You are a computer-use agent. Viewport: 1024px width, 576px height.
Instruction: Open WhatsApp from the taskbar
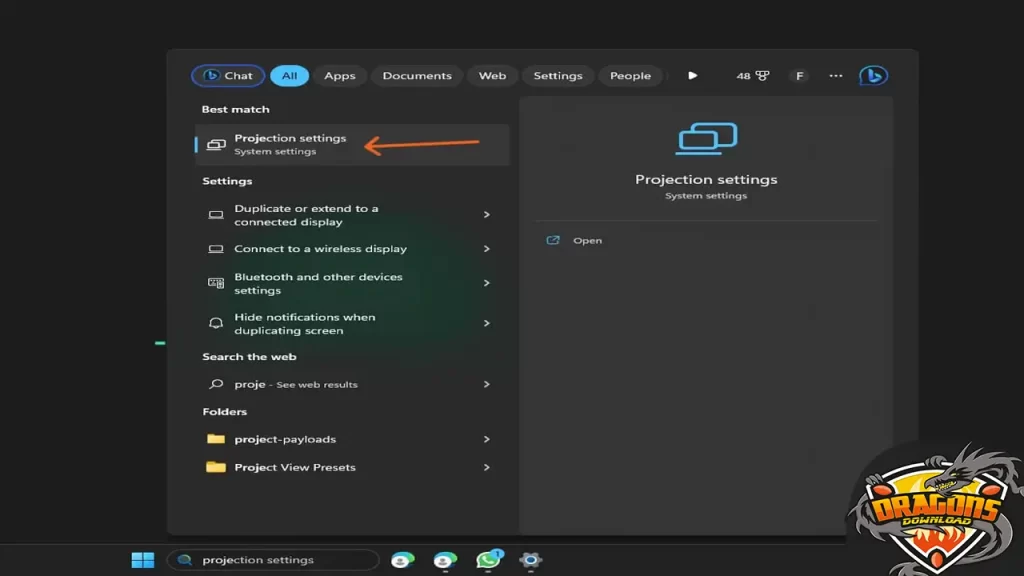(x=488, y=560)
